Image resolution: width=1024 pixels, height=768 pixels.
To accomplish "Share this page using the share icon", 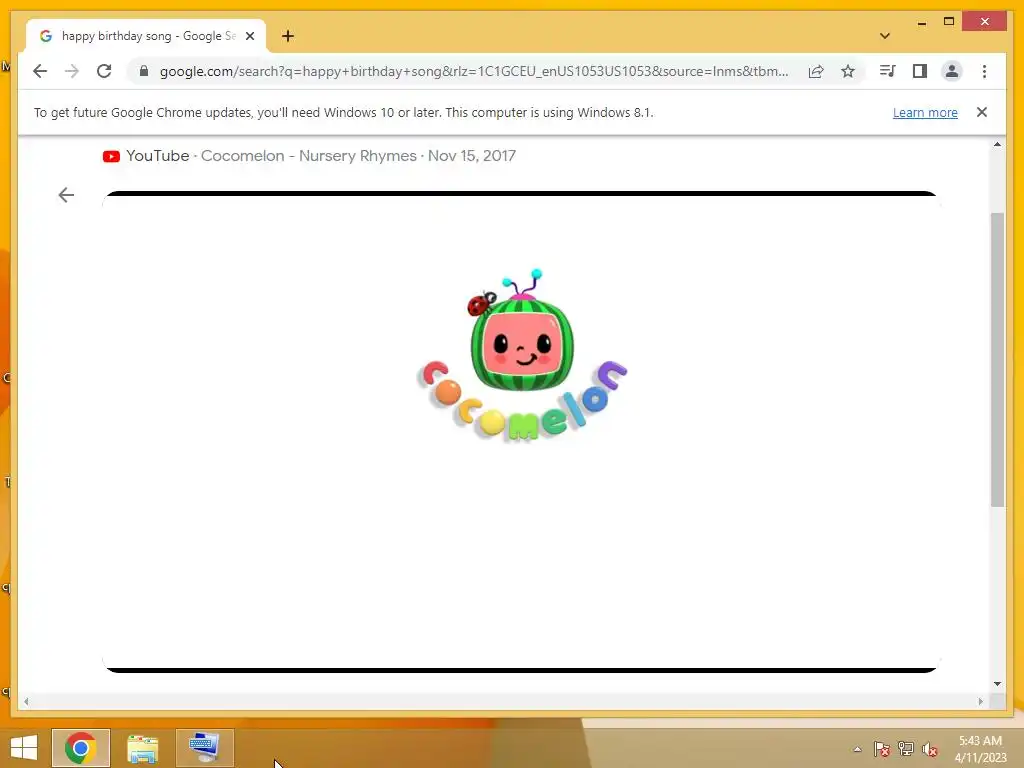I will tap(816, 71).
